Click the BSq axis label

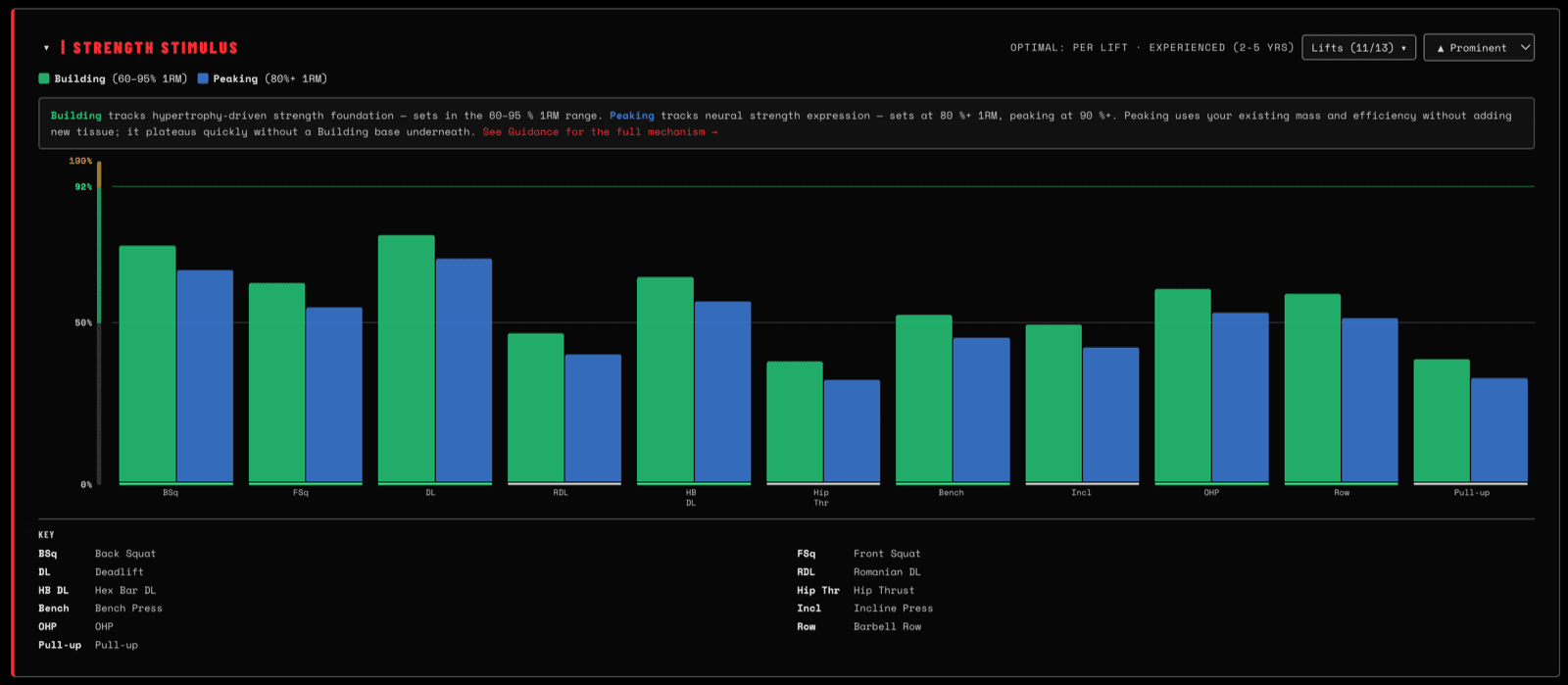coord(171,493)
